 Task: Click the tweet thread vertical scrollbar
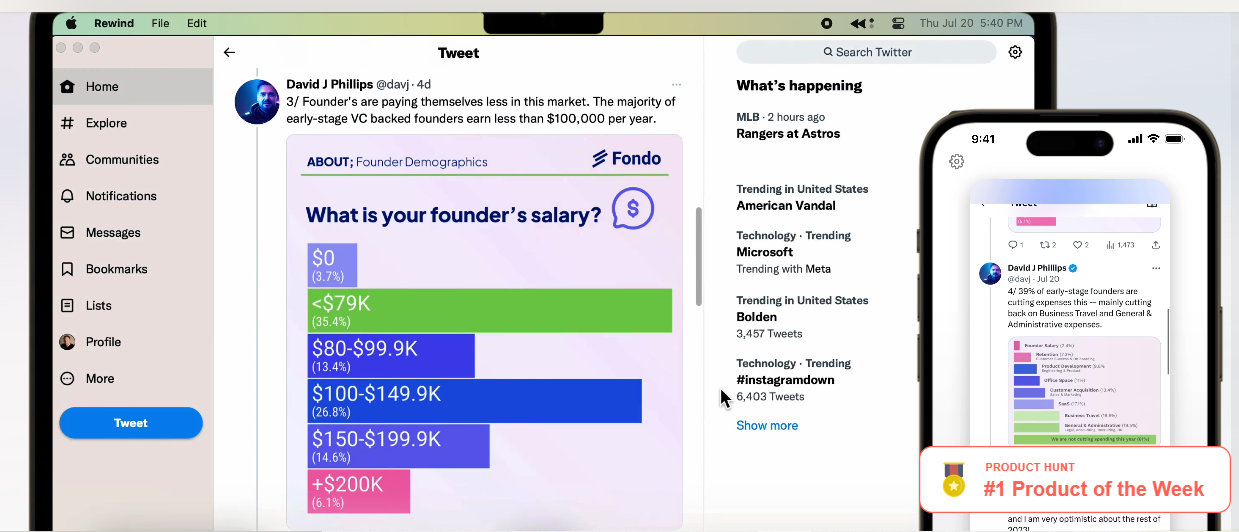(x=698, y=256)
